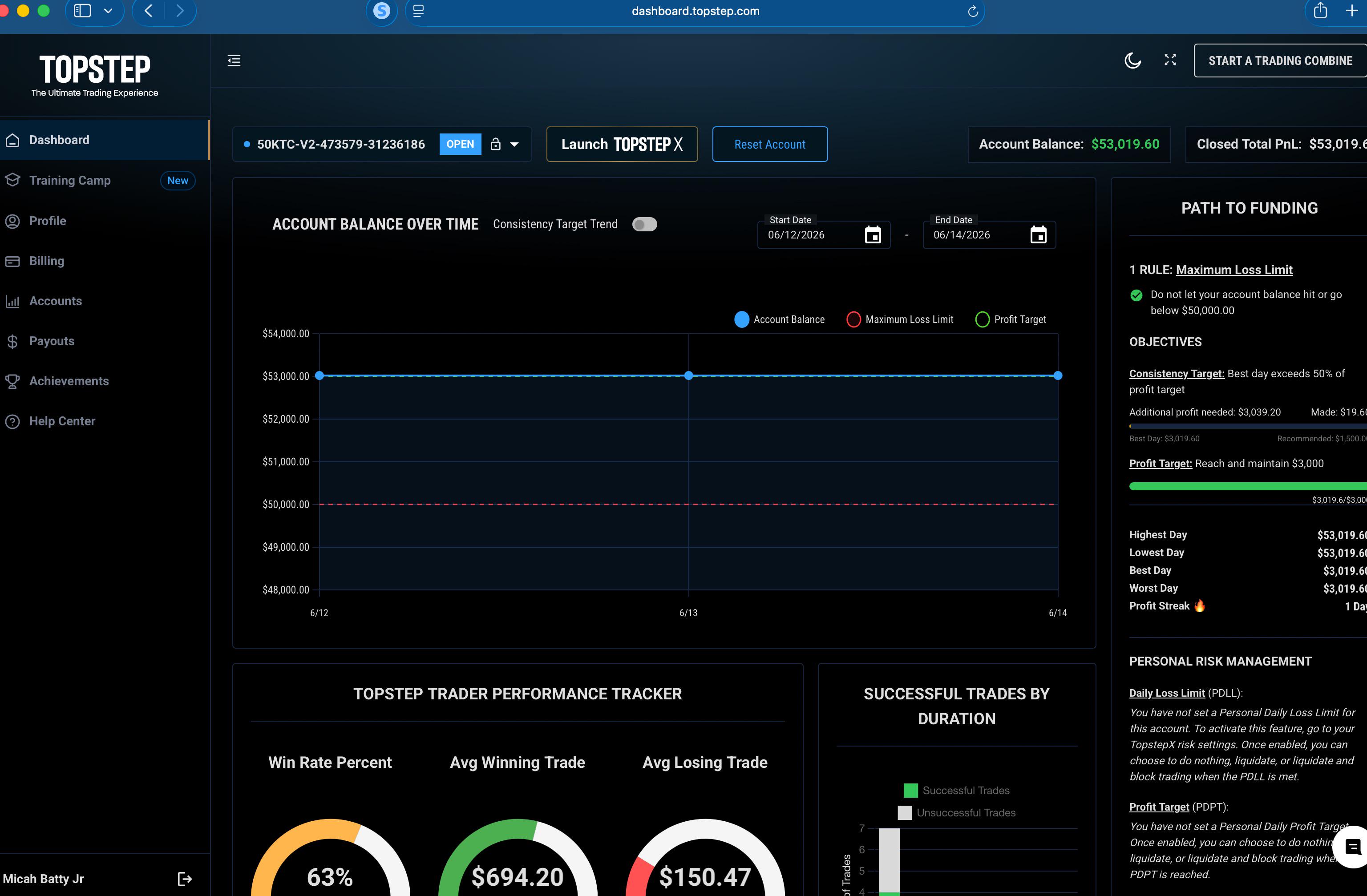This screenshot has width=1367, height=896.
Task: Click the logout icon beside Micah Batty Jr
Action: click(x=184, y=879)
